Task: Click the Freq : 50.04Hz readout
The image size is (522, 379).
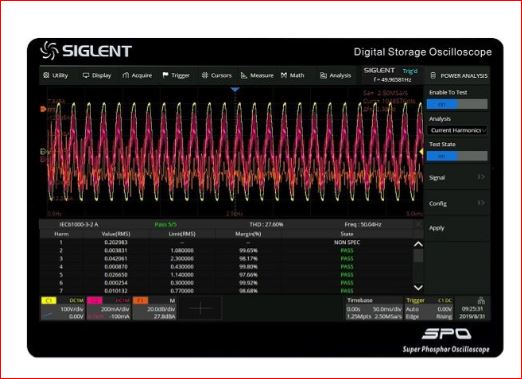Action: tap(363, 224)
